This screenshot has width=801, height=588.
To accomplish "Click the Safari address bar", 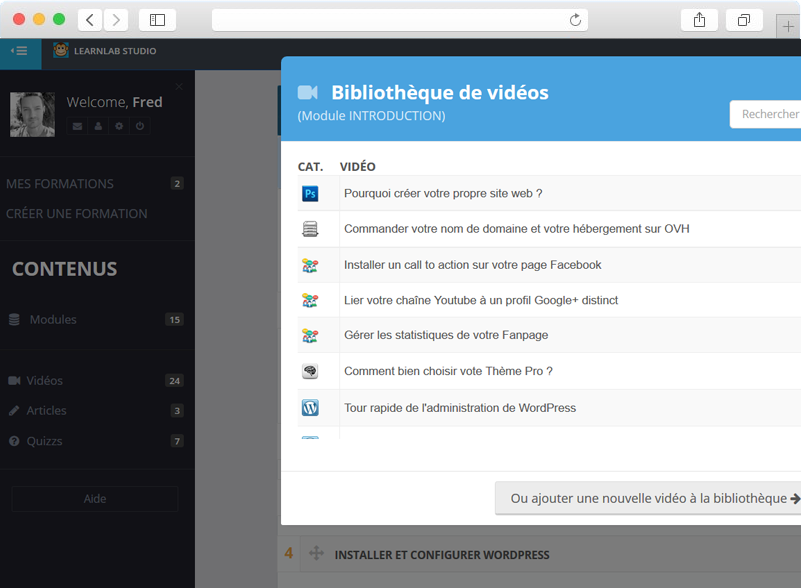I will [399, 20].
